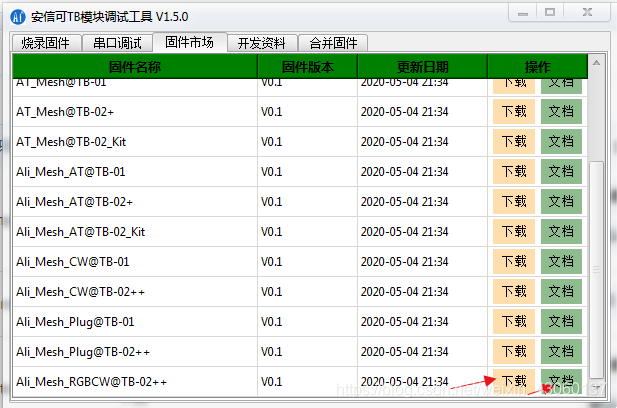
Task: Select the Ali_Mesh_CW@TB-01 row name
Action: [73, 262]
